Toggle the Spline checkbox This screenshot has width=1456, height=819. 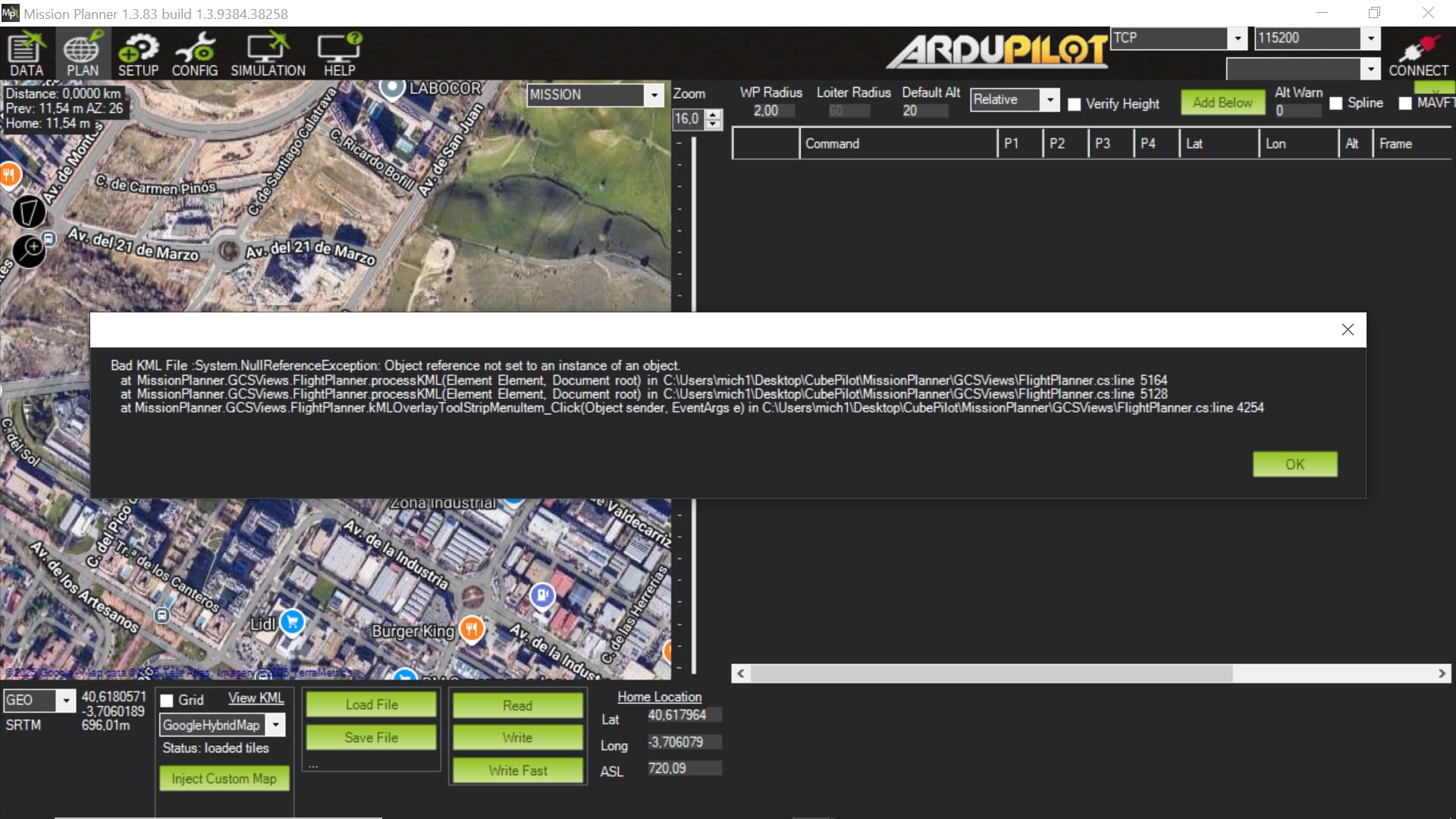1336,104
